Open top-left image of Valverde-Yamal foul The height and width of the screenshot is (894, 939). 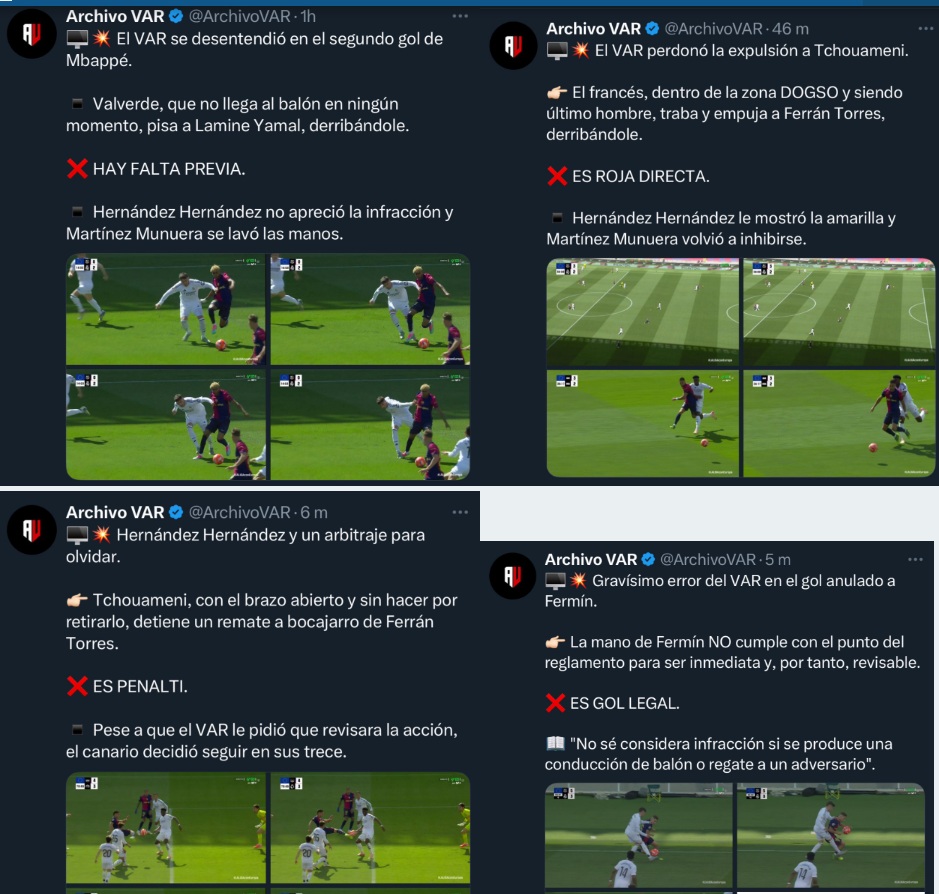pos(166,310)
